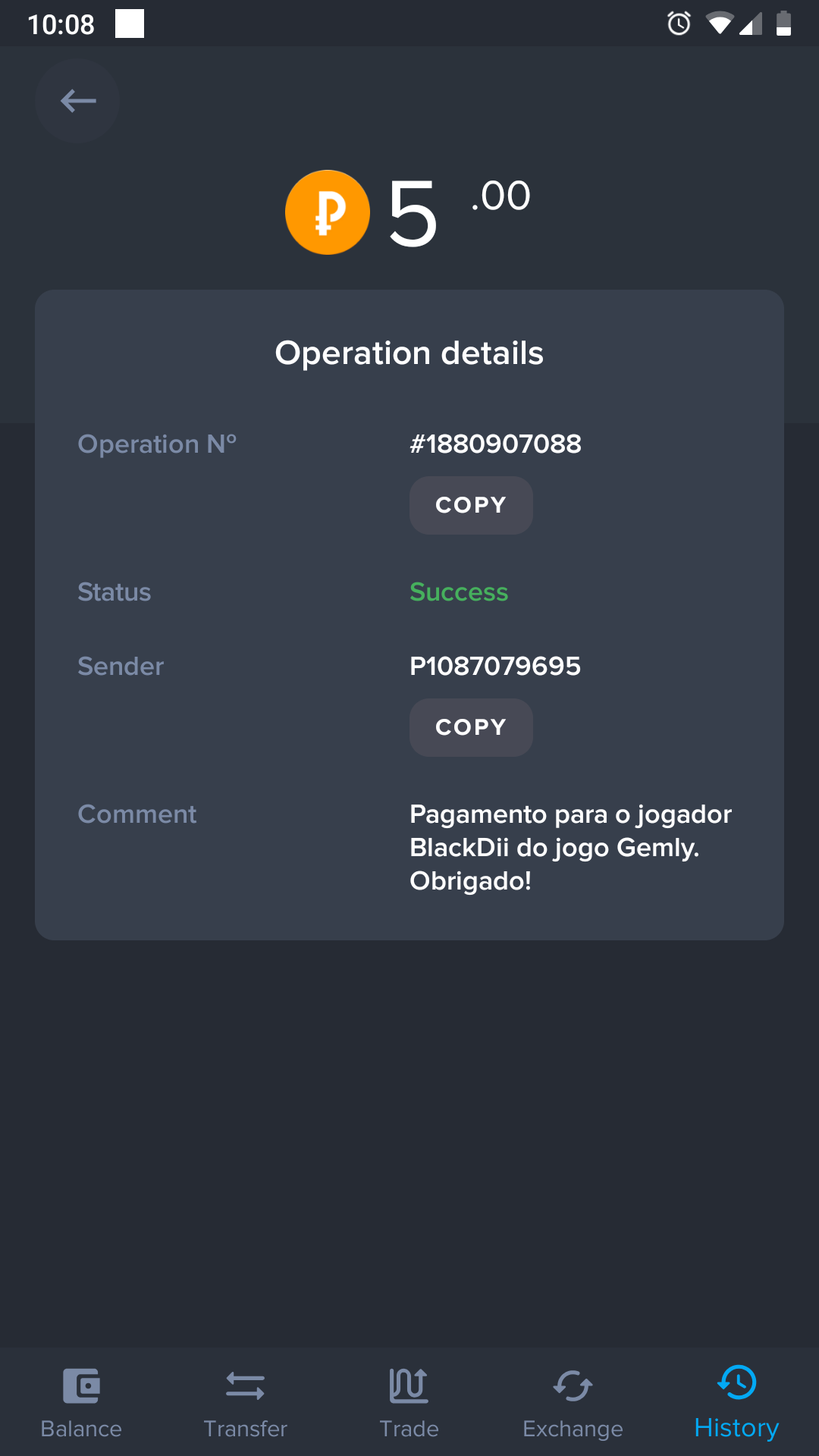The image size is (819, 1456).
Task: Tap the green Success status text
Action: coord(459,591)
